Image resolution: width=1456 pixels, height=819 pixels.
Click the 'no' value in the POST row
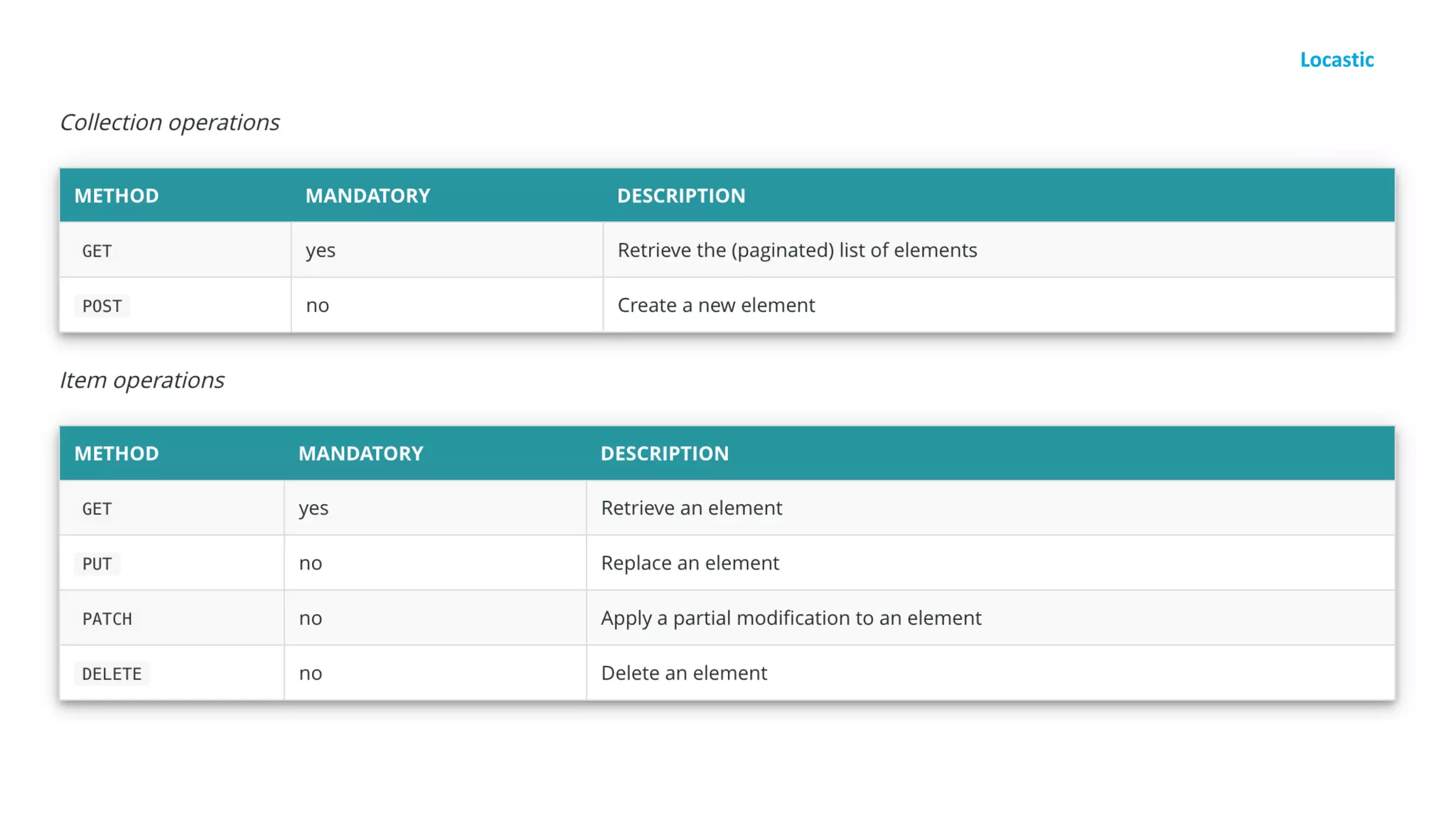(x=317, y=306)
